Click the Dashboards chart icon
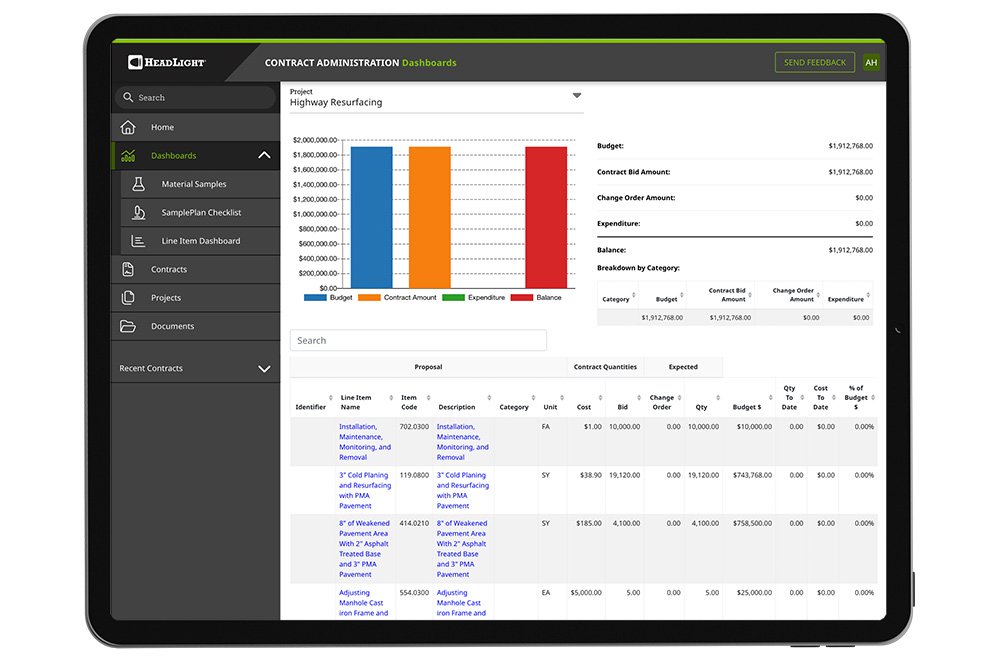The image size is (1000, 662). click(x=128, y=156)
